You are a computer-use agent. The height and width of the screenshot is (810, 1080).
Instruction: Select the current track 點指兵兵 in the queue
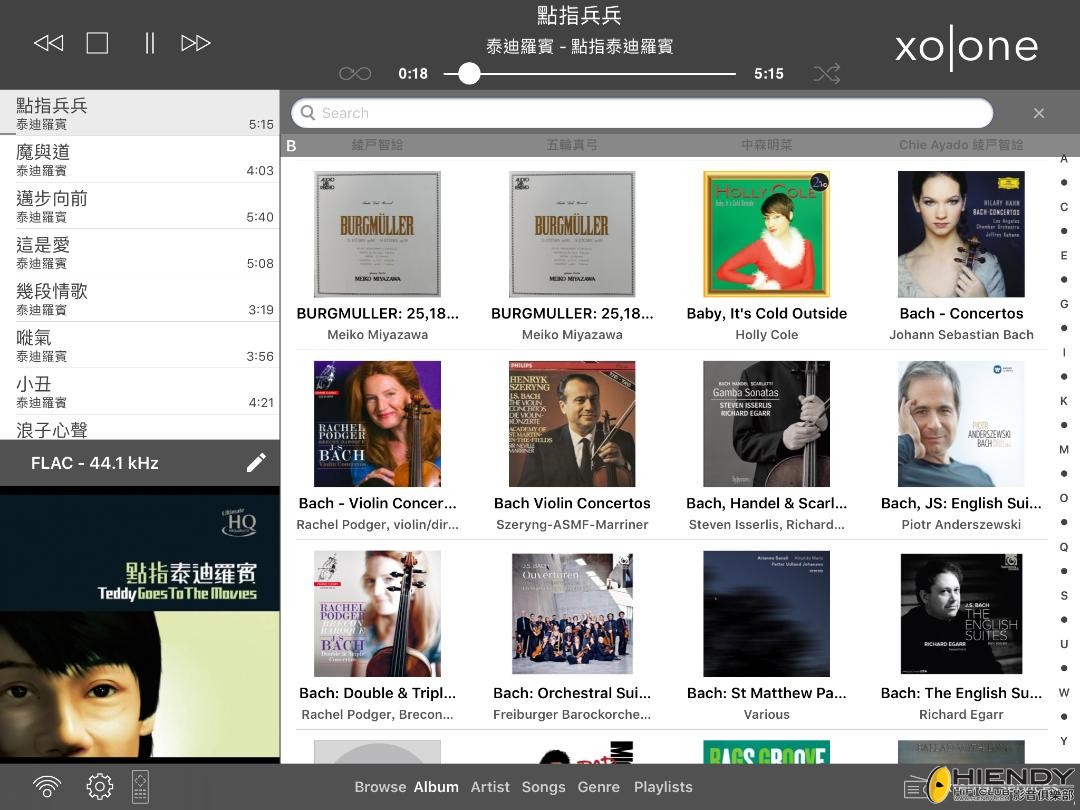(x=140, y=113)
